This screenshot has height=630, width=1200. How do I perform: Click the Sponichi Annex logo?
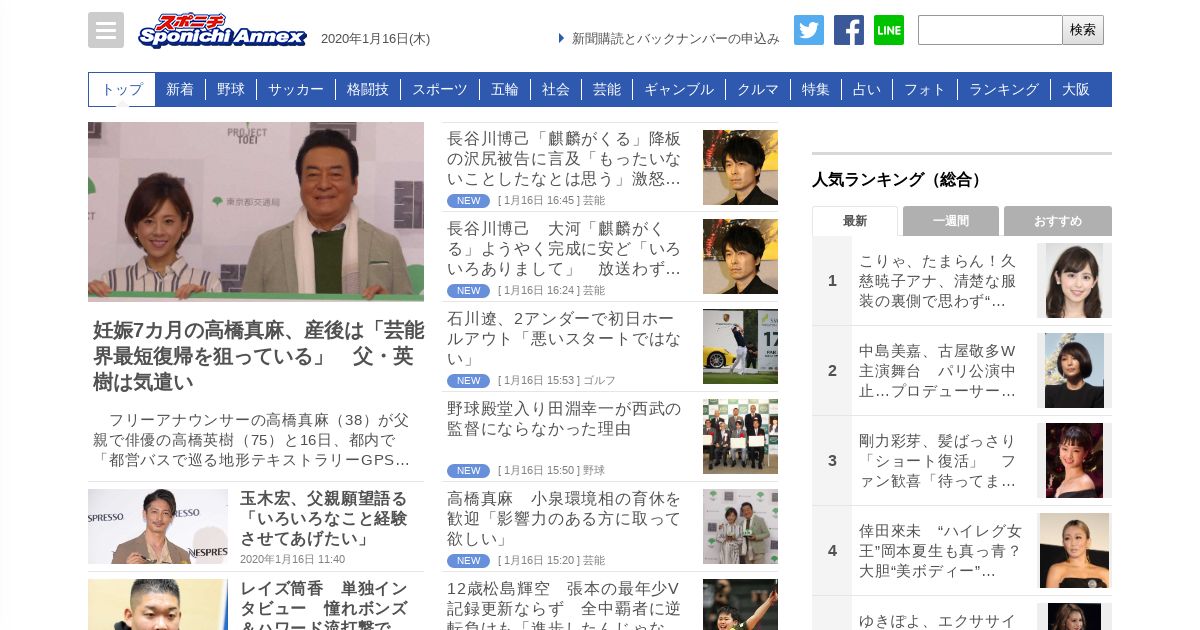[x=222, y=31]
